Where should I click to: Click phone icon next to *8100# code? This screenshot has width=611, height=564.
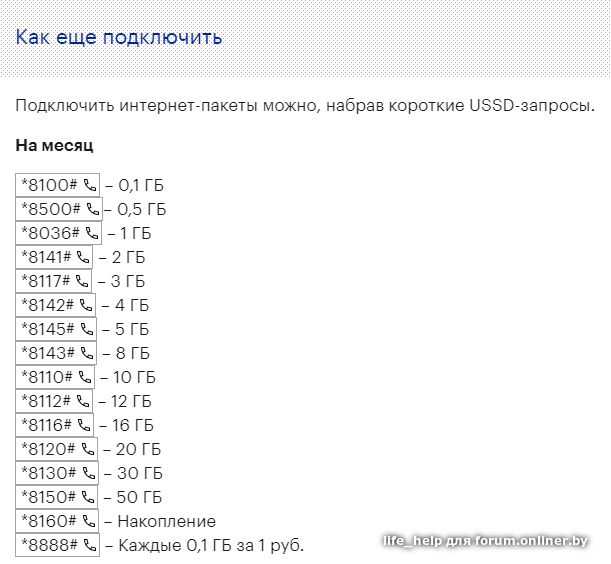(90, 185)
